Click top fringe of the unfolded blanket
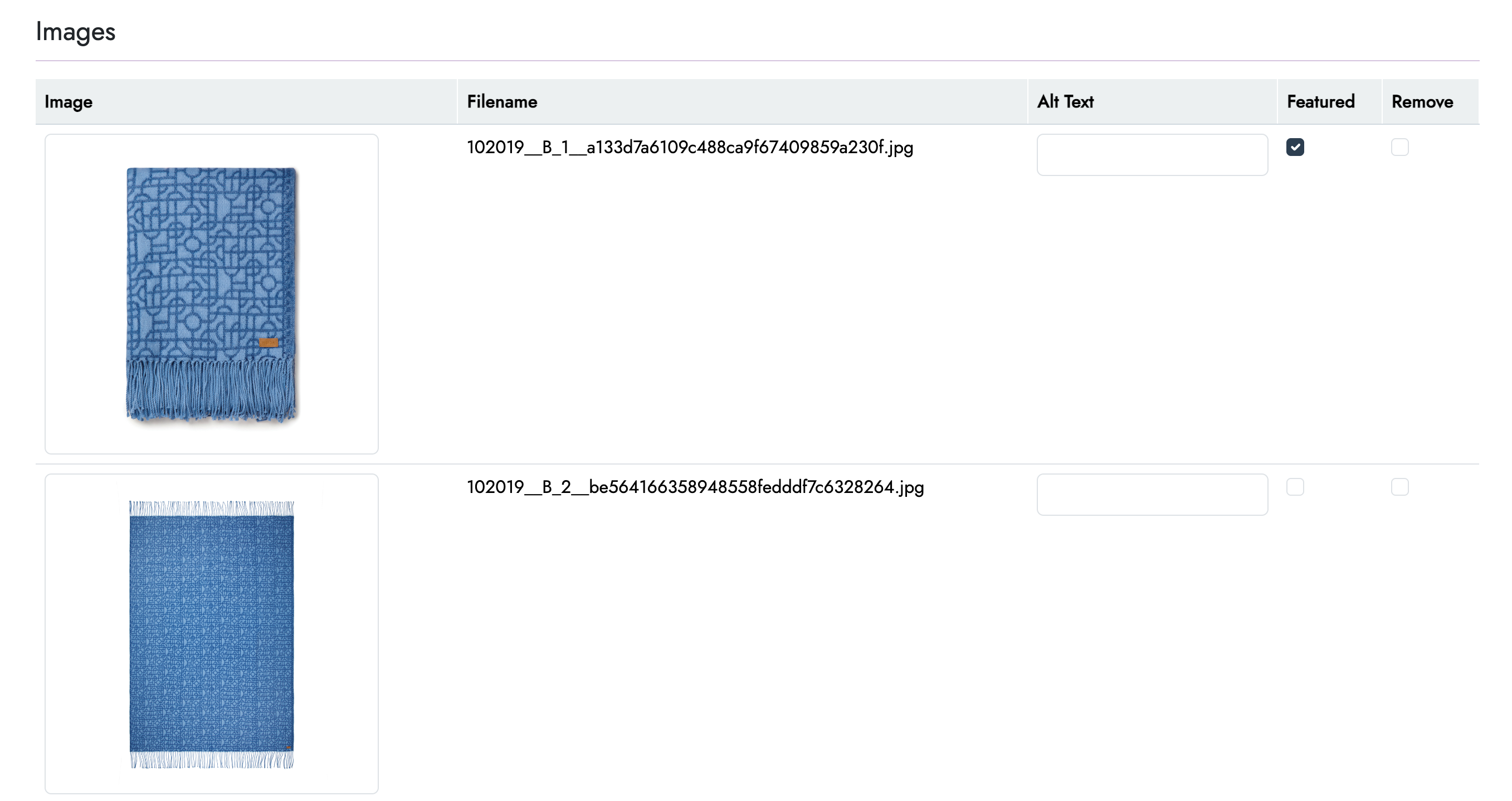The width and height of the screenshot is (1512, 801). 211,507
